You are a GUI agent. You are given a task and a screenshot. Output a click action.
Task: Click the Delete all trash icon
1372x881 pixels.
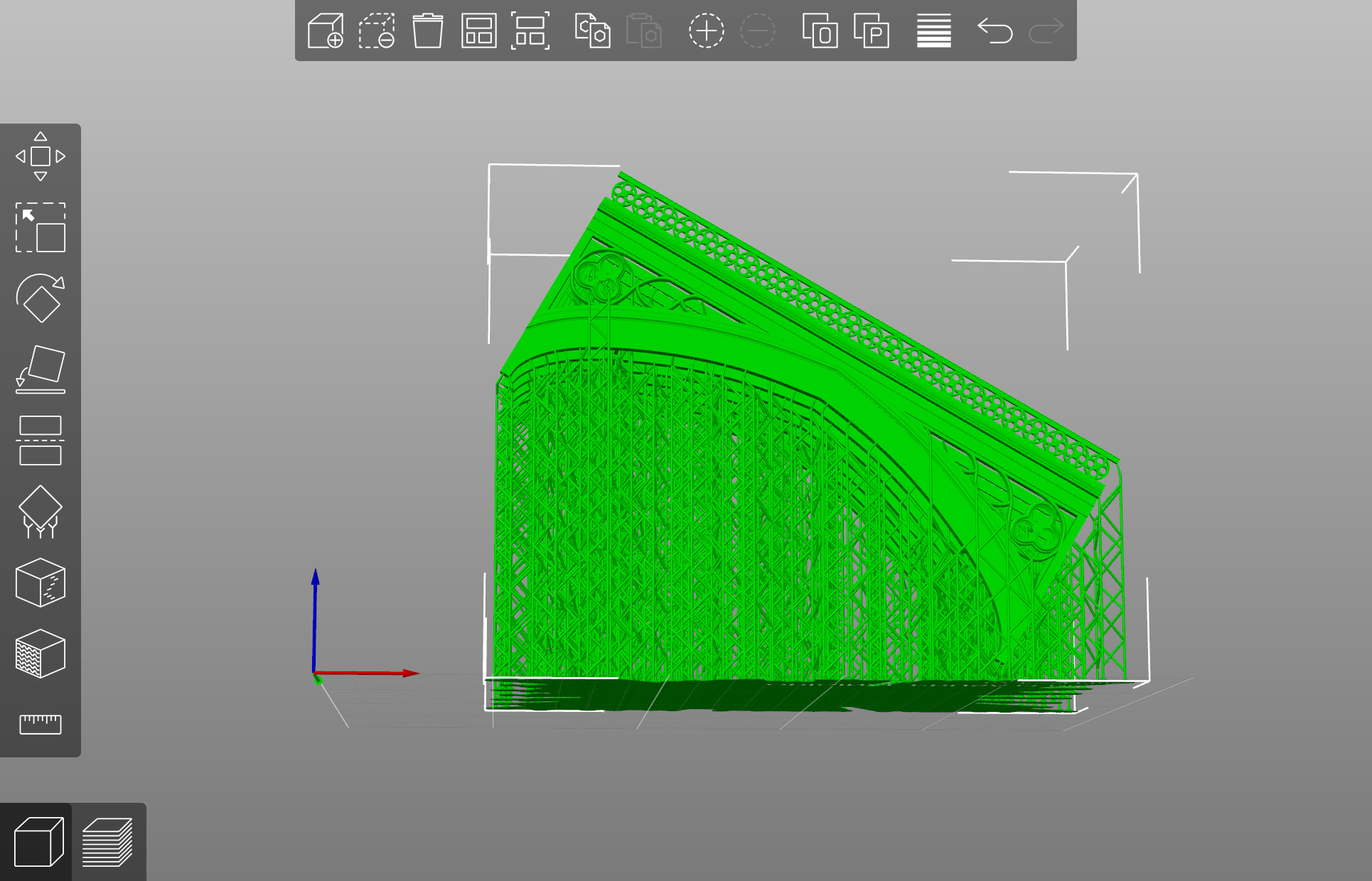click(428, 31)
